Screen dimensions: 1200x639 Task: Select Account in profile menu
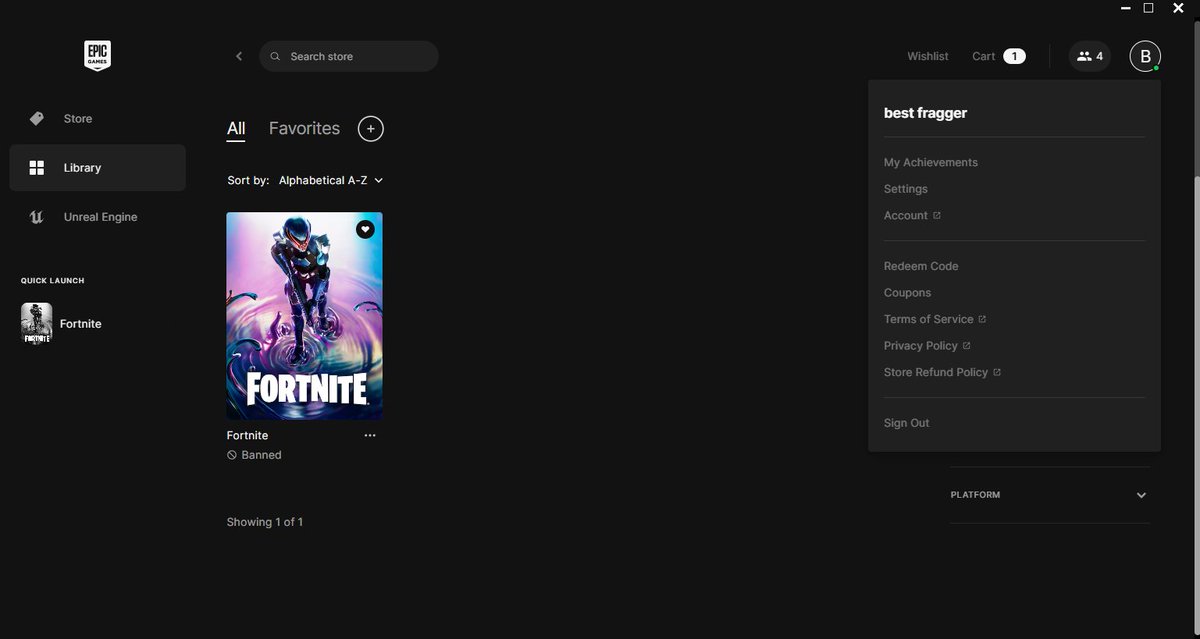pos(906,215)
